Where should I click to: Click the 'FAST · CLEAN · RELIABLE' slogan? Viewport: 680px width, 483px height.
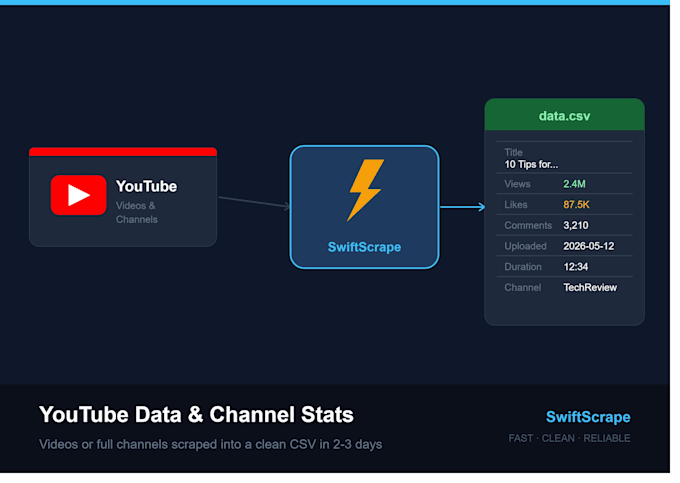pyautogui.click(x=569, y=438)
